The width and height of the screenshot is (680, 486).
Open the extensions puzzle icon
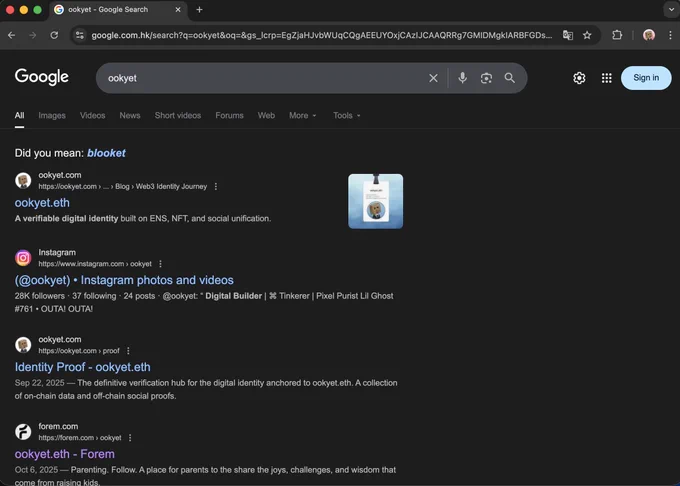617,35
